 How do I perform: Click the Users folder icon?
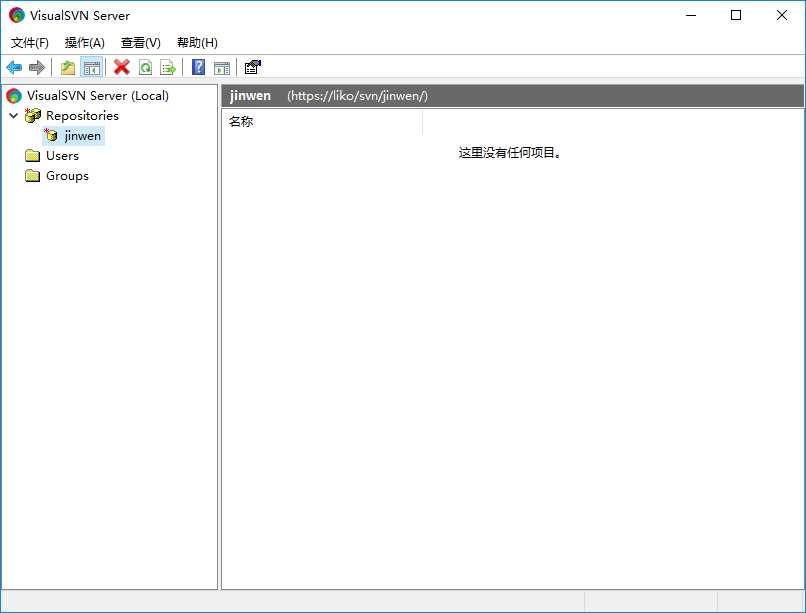(x=32, y=156)
